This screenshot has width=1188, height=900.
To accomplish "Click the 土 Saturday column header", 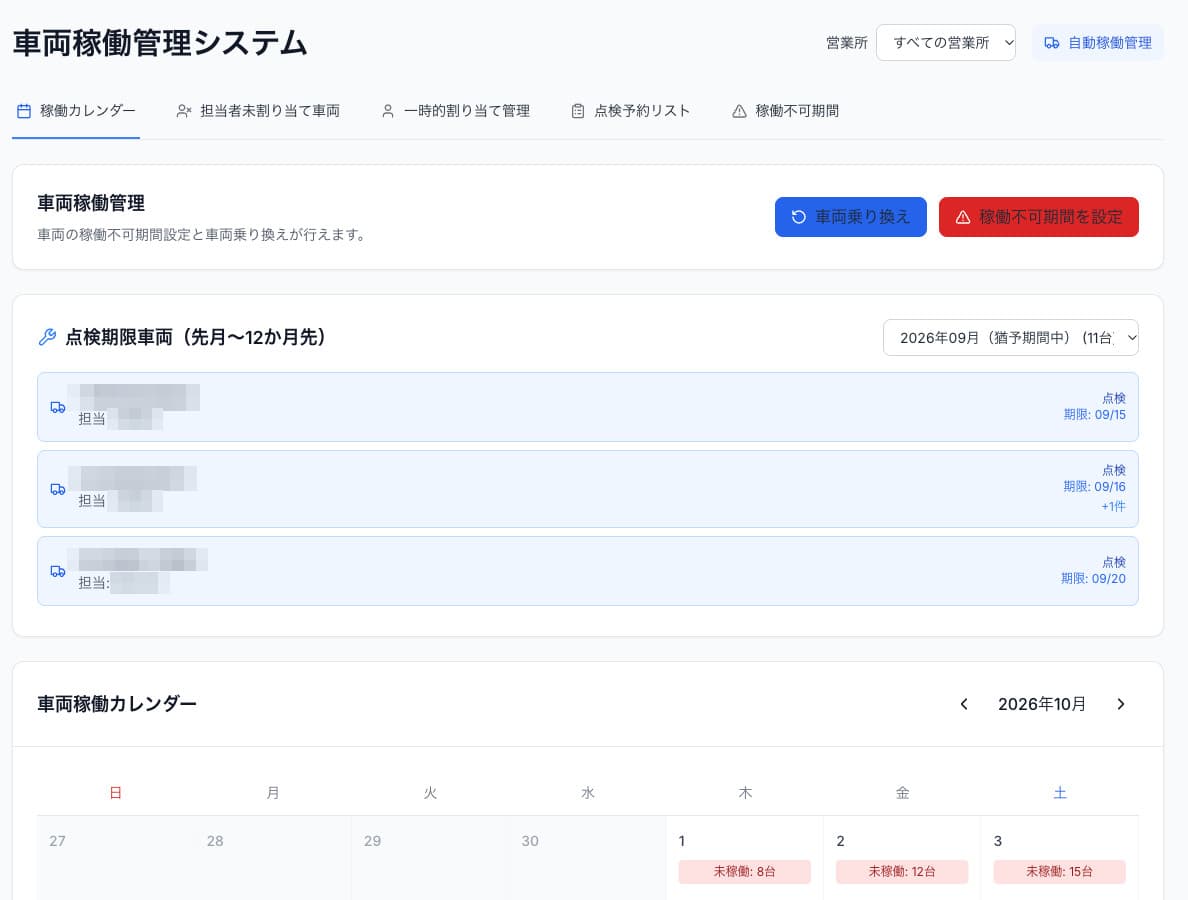I will tap(1060, 793).
